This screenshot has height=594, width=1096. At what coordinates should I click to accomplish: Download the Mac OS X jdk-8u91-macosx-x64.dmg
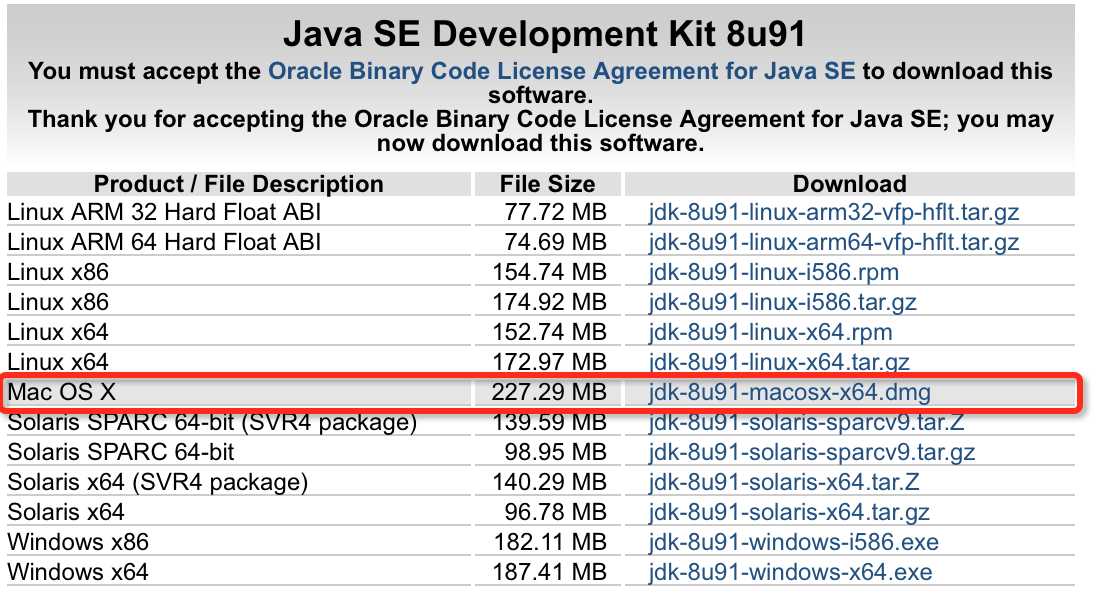point(790,392)
